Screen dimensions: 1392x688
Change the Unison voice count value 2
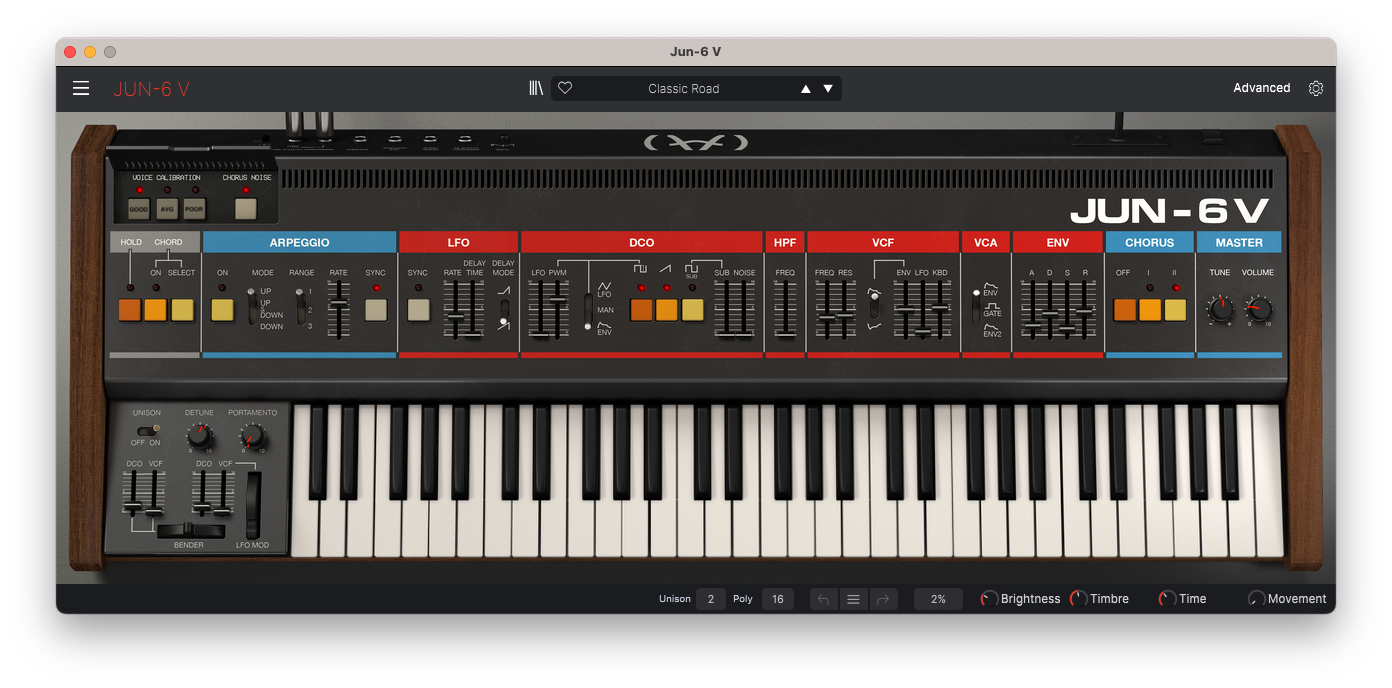click(711, 599)
